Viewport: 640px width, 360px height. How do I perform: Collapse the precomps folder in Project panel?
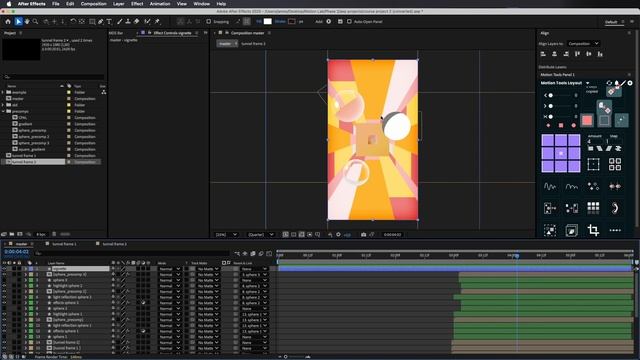click(3, 111)
